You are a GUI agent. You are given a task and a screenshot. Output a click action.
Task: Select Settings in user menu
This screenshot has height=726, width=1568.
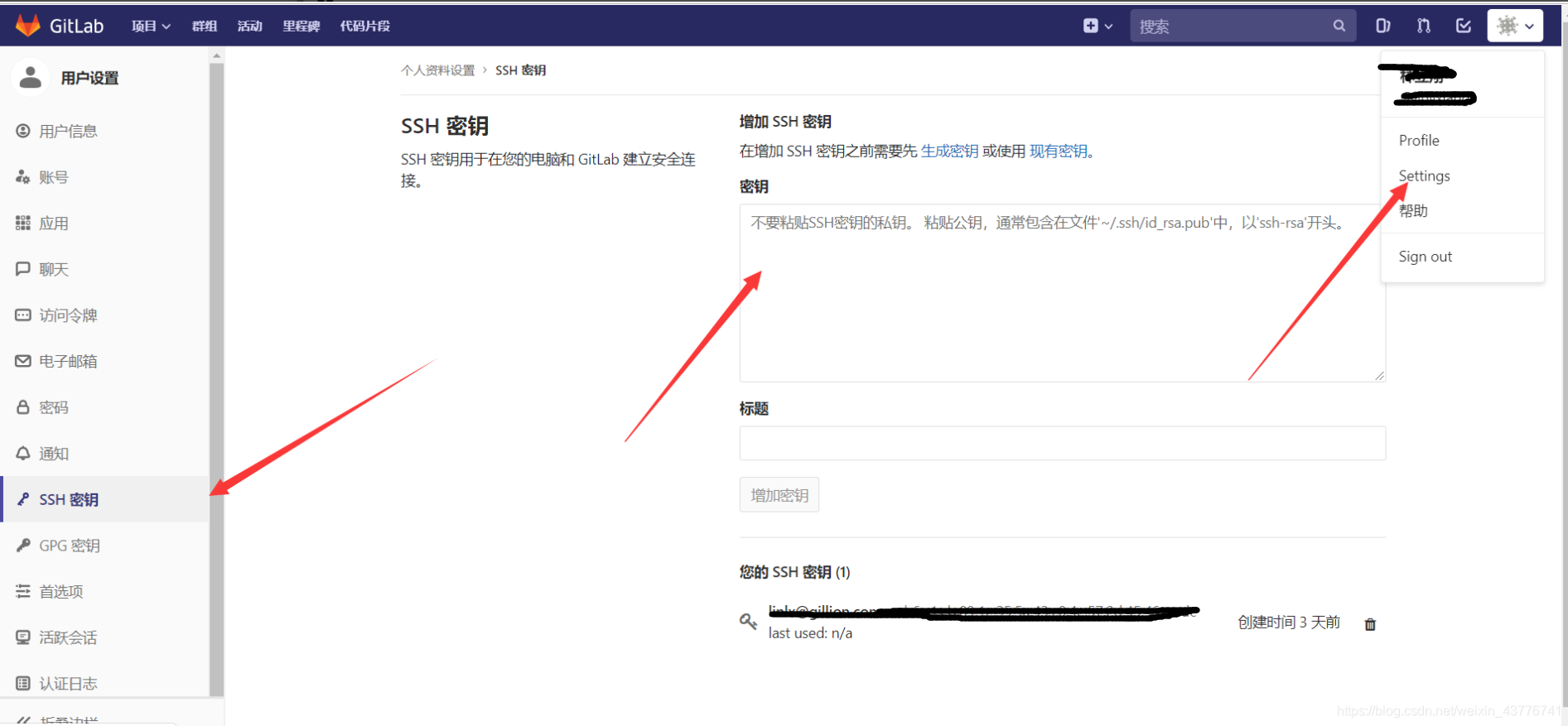(1424, 175)
